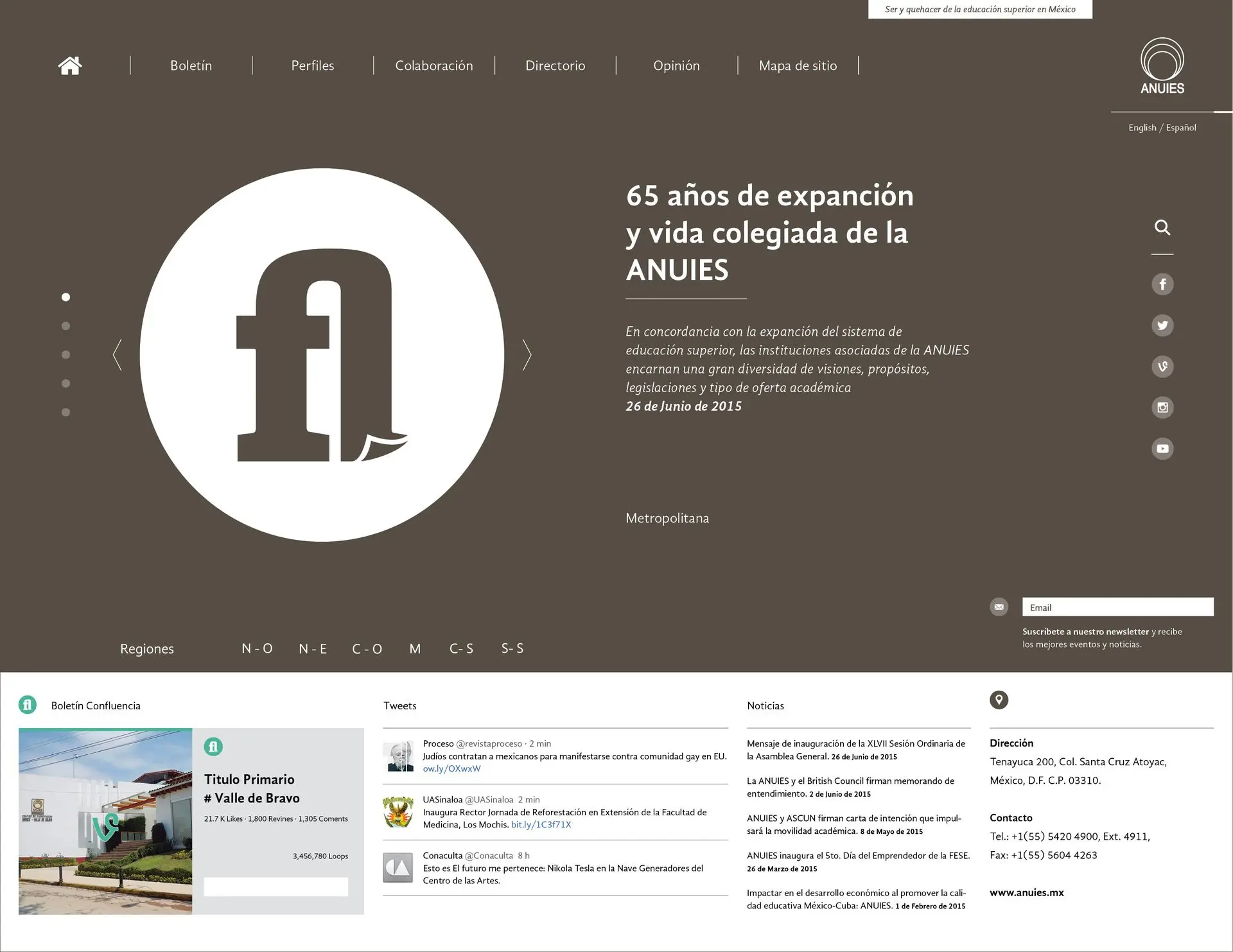
Task: Click the large Confluencia logo image
Action: coord(322,354)
